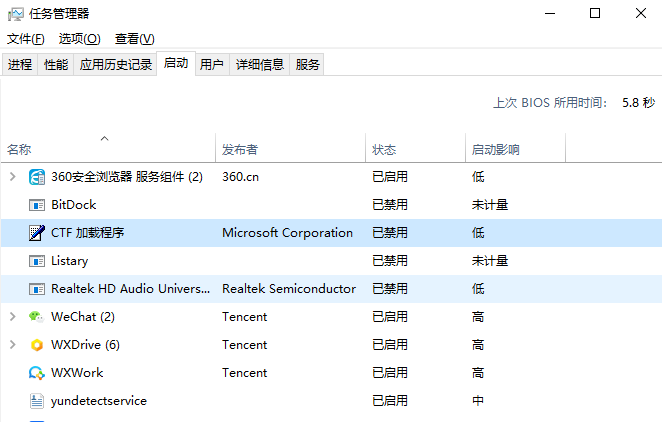Select the yundetectservice entry name
This screenshot has width=662, height=422.
[99, 401]
